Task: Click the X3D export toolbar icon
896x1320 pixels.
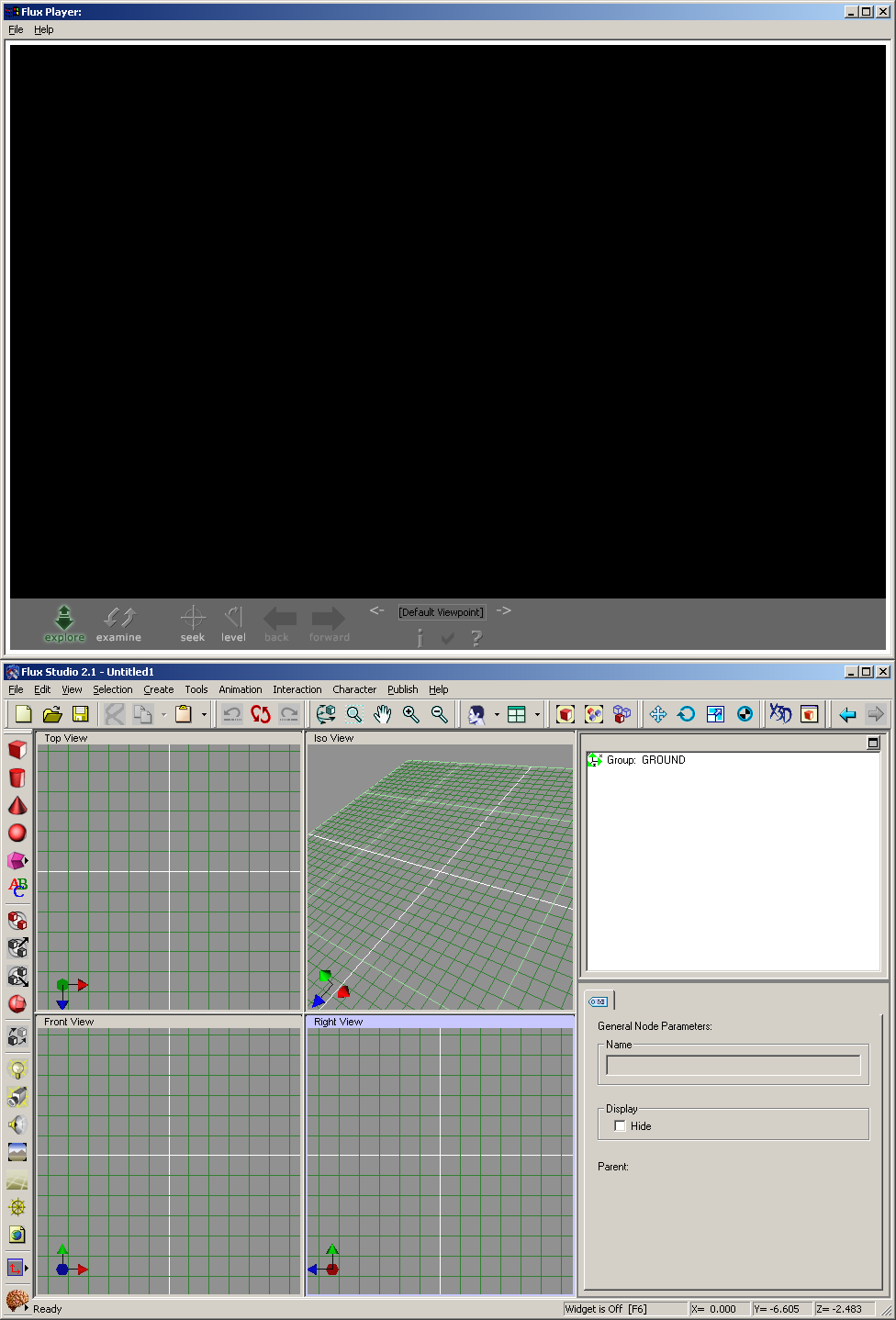Action: pyautogui.click(x=780, y=714)
